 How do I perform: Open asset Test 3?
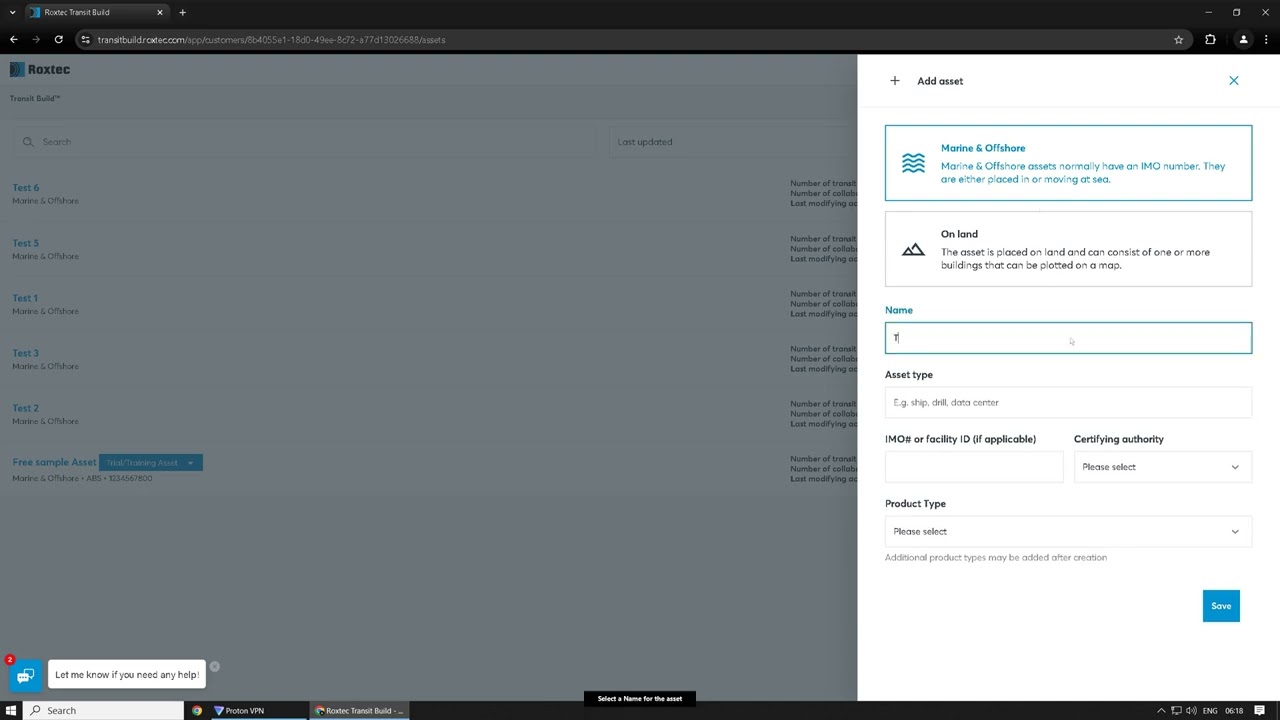point(26,353)
